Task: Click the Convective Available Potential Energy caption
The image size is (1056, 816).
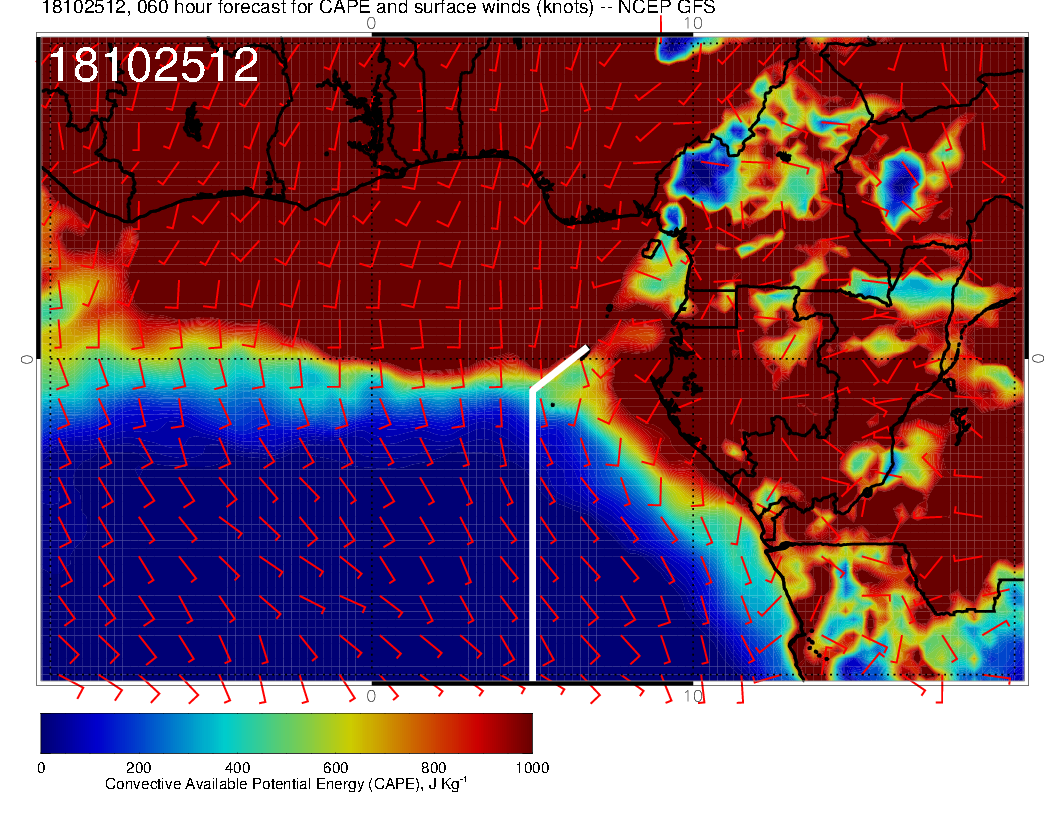Action: [x=286, y=785]
